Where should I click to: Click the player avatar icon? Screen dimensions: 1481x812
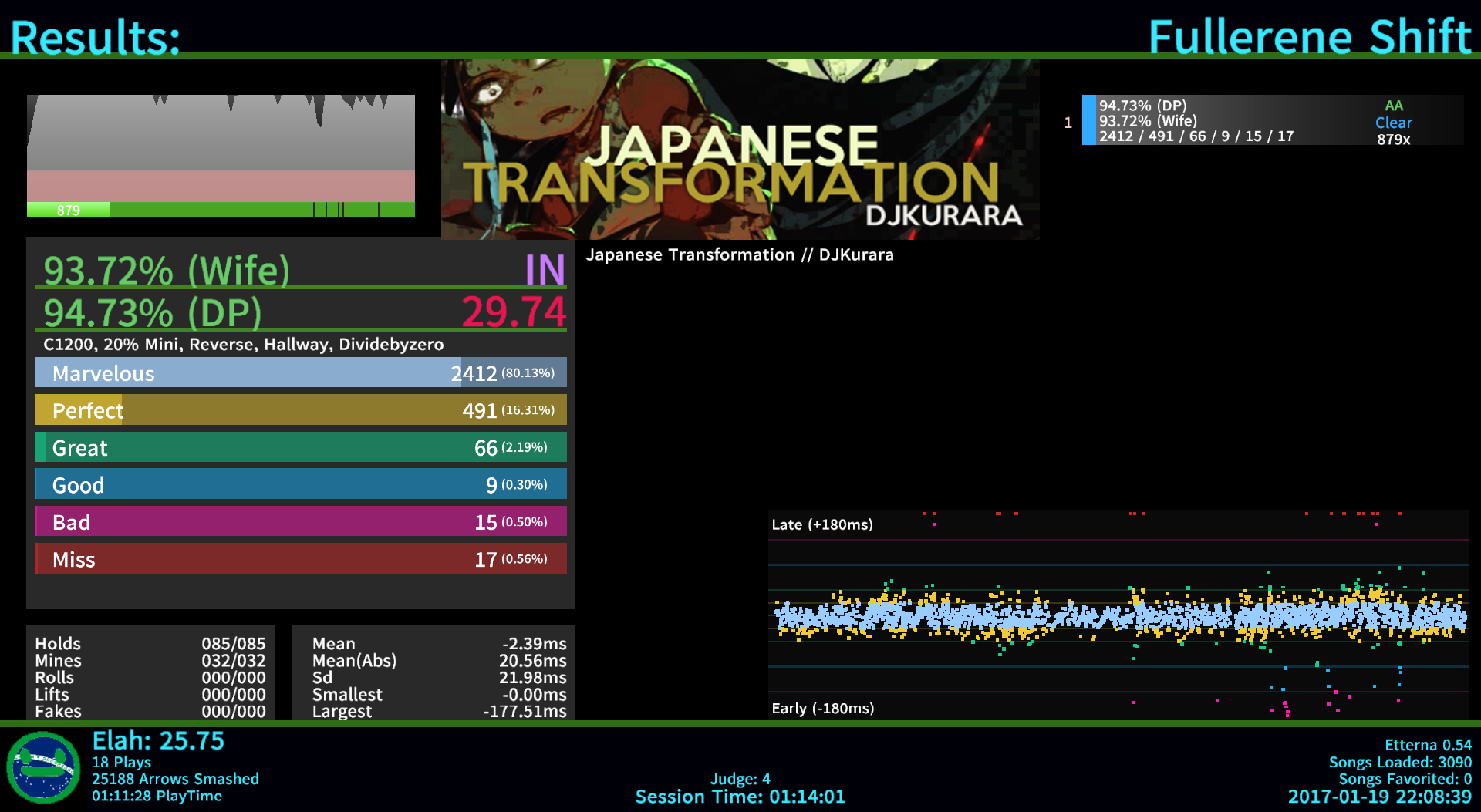tap(43, 767)
